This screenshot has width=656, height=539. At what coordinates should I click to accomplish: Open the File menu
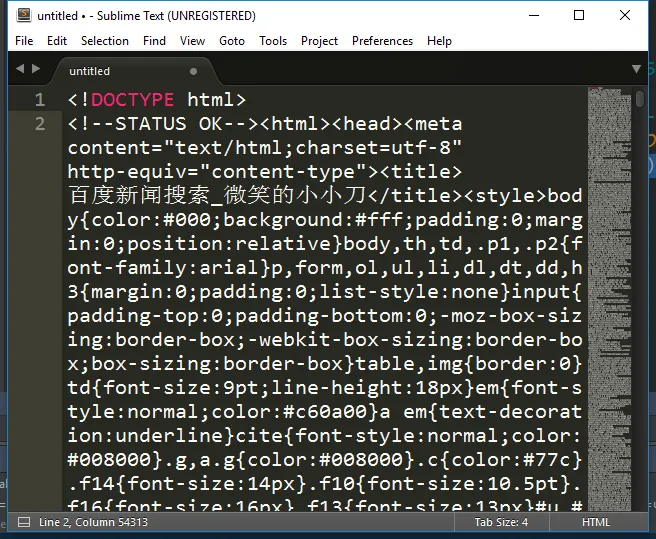point(24,41)
